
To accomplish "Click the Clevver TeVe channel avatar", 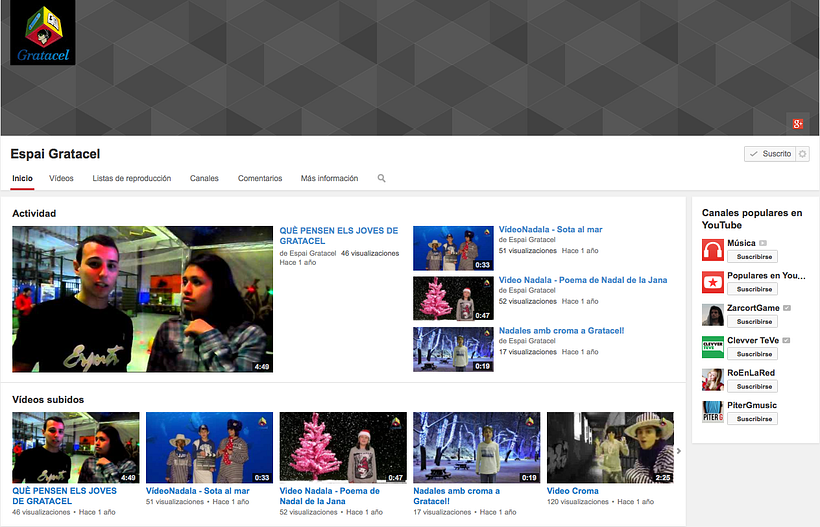I will click(712, 346).
